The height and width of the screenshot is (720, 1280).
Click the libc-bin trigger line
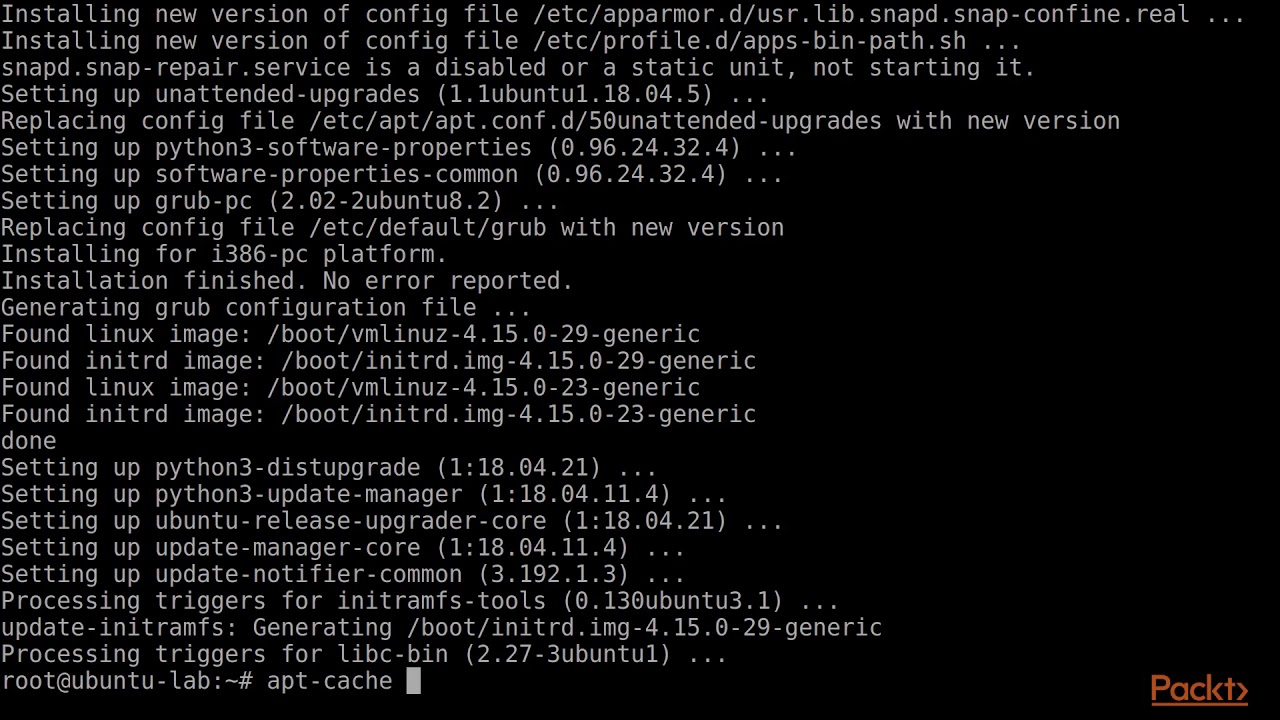click(364, 655)
